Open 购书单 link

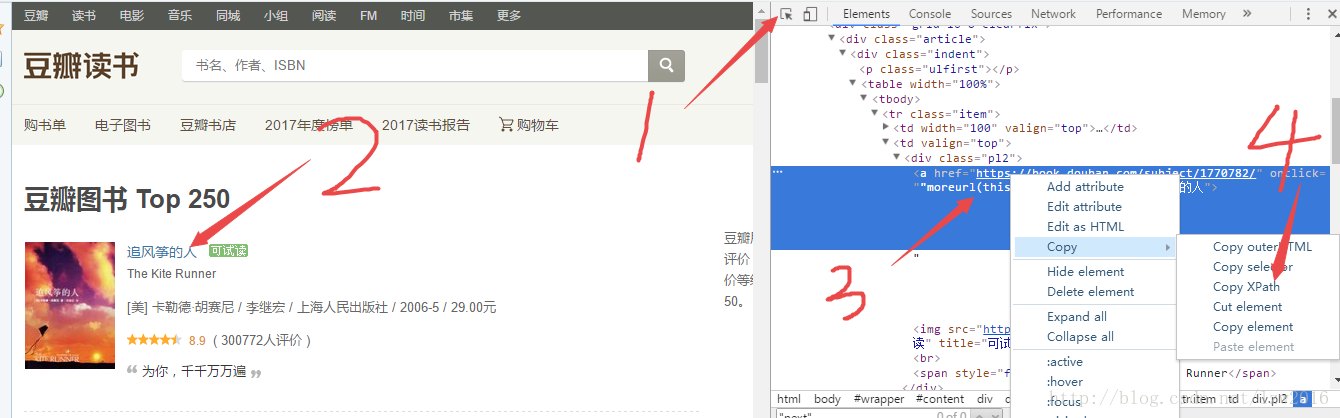(45, 125)
